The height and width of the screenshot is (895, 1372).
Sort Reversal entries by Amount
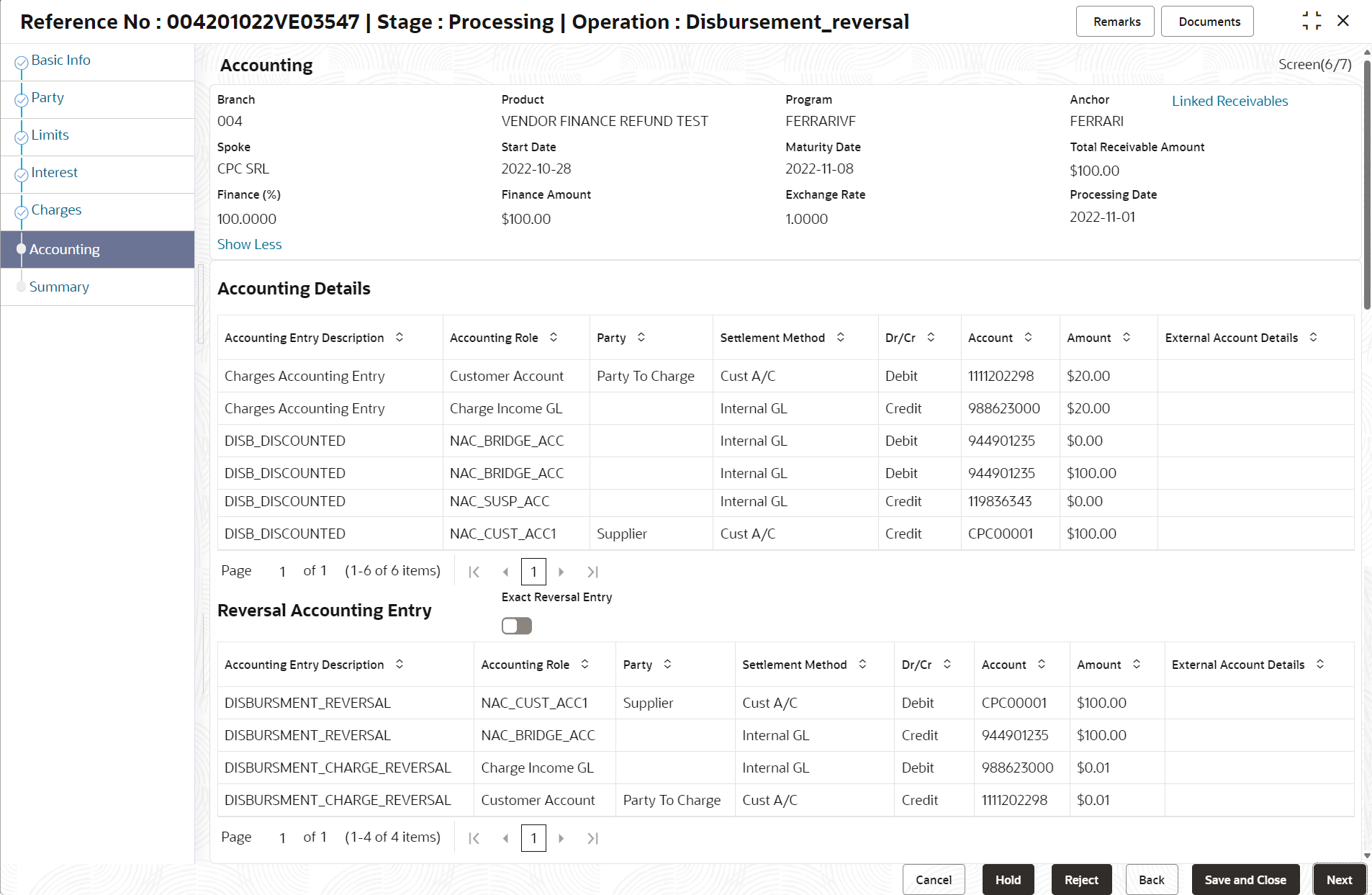click(x=1137, y=664)
